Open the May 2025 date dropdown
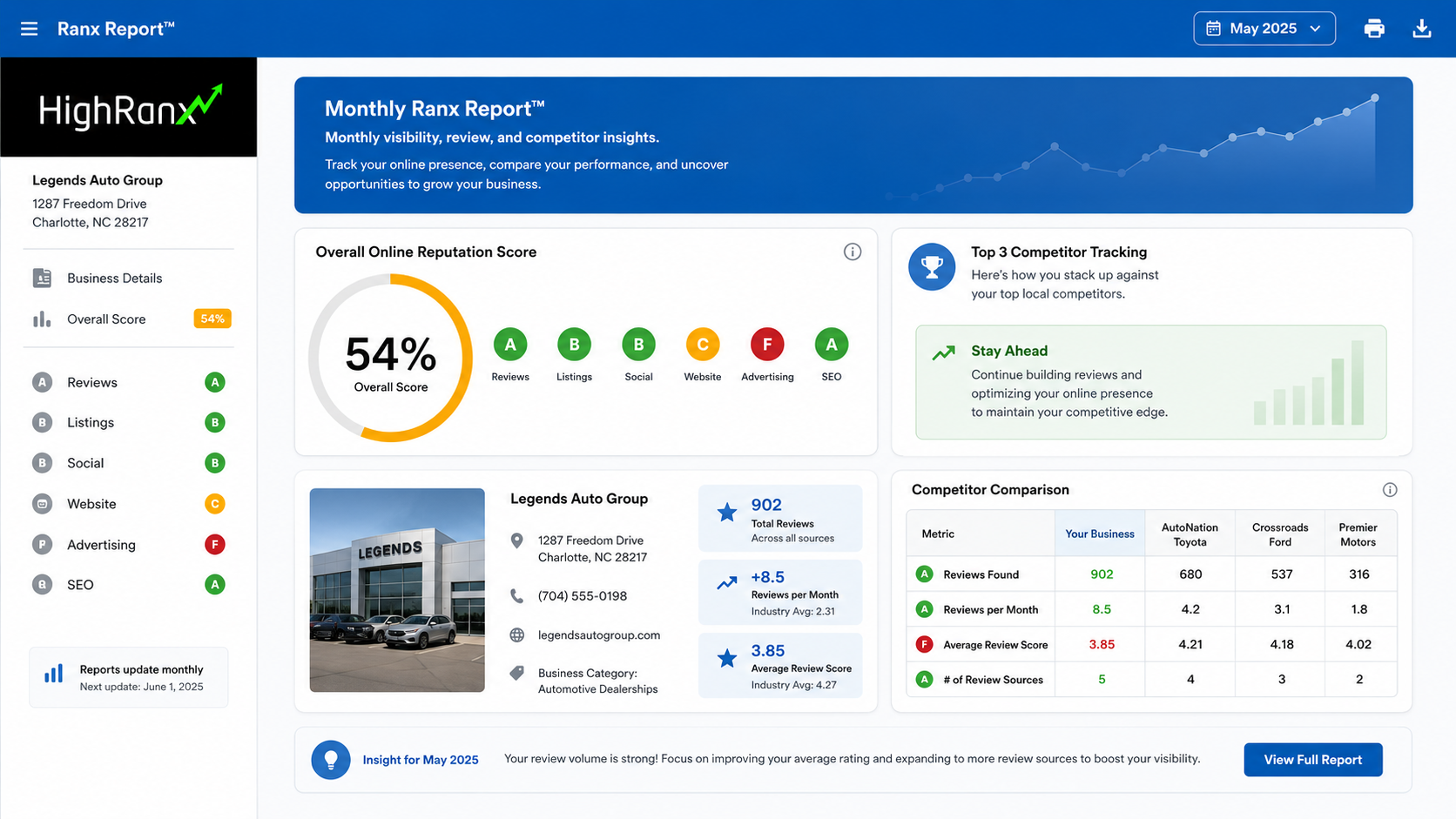Image resolution: width=1456 pixels, height=819 pixels. 1264,29
